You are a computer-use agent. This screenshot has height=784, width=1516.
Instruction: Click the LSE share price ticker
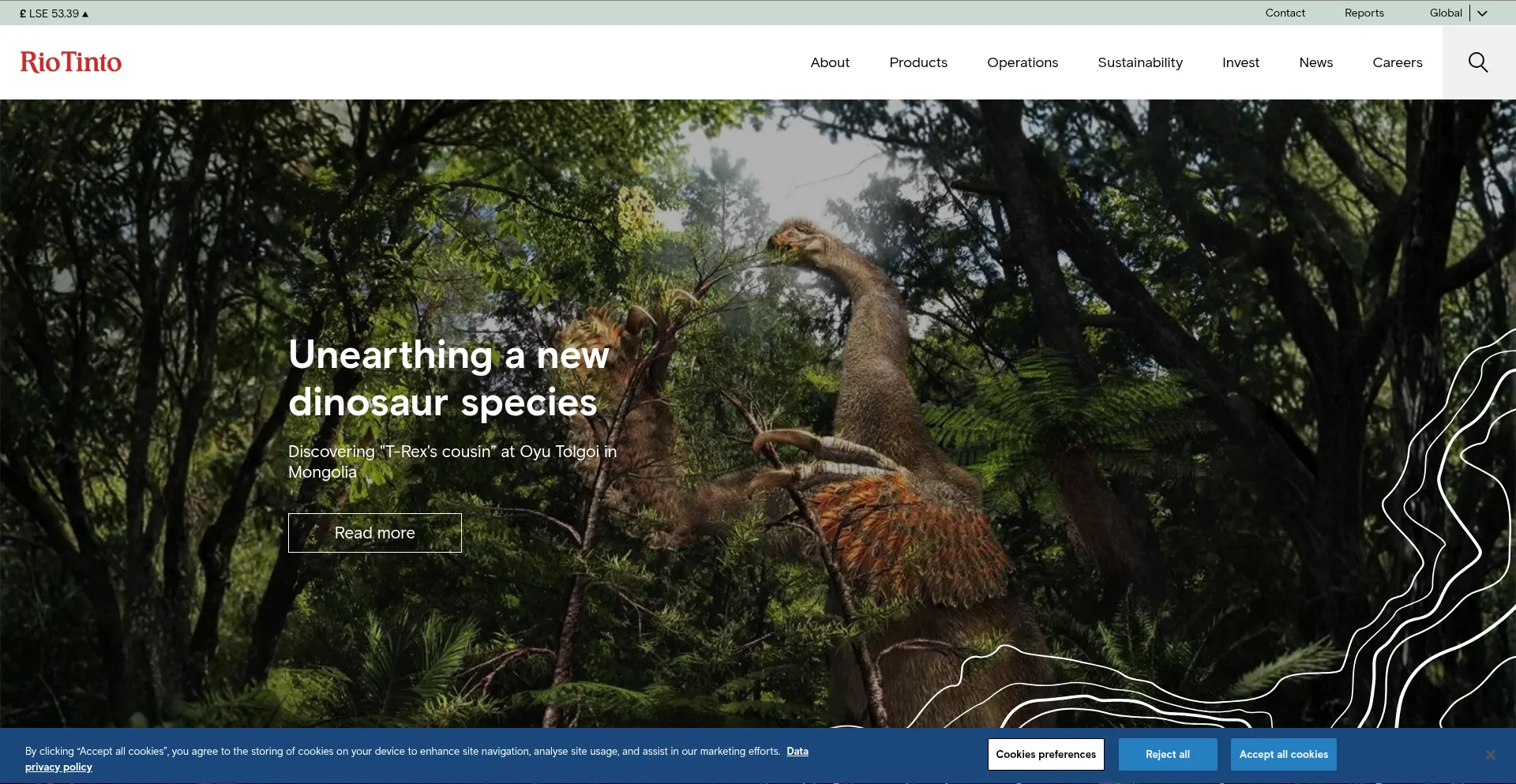tap(54, 13)
